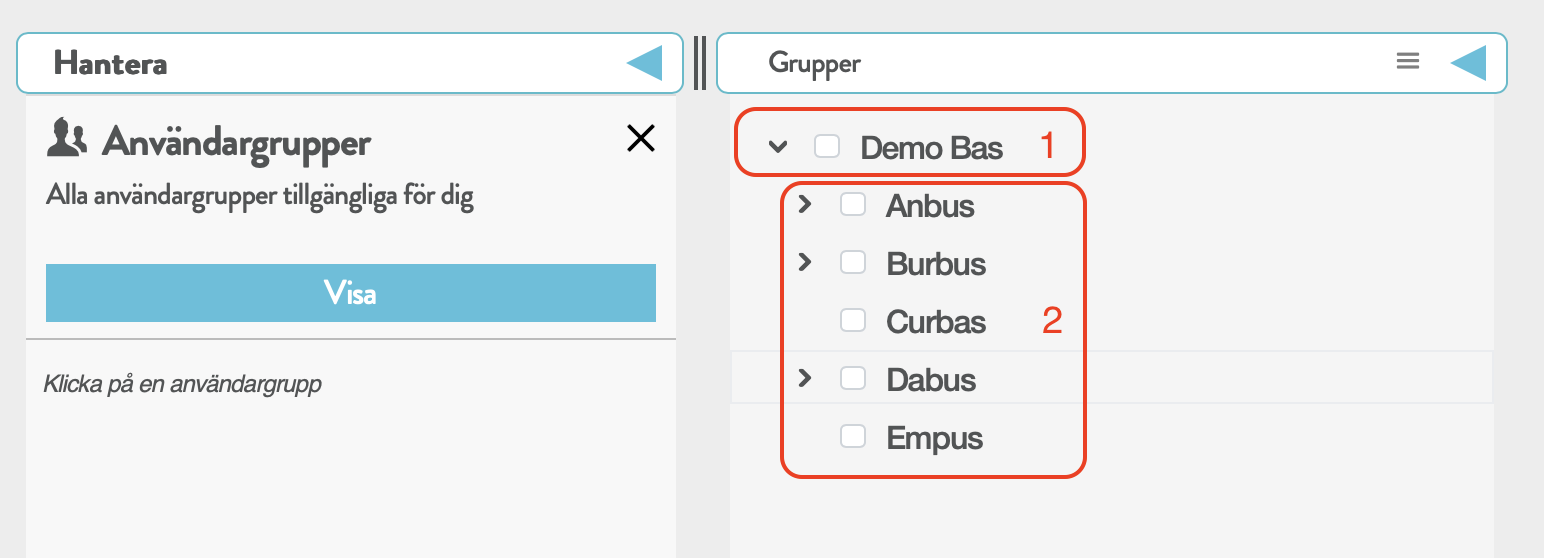Click hint 'Klicka på en användargrupp'

click(x=183, y=384)
